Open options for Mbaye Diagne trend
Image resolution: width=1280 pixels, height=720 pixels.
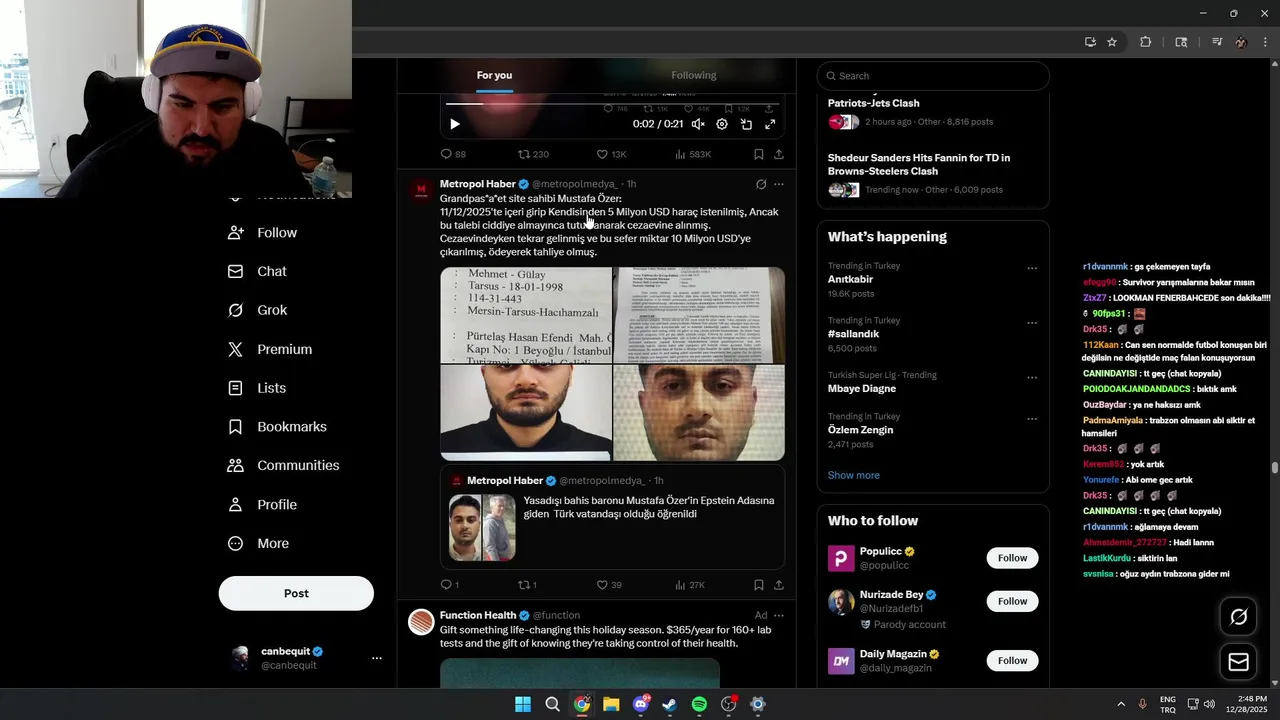[x=1032, y=378]
